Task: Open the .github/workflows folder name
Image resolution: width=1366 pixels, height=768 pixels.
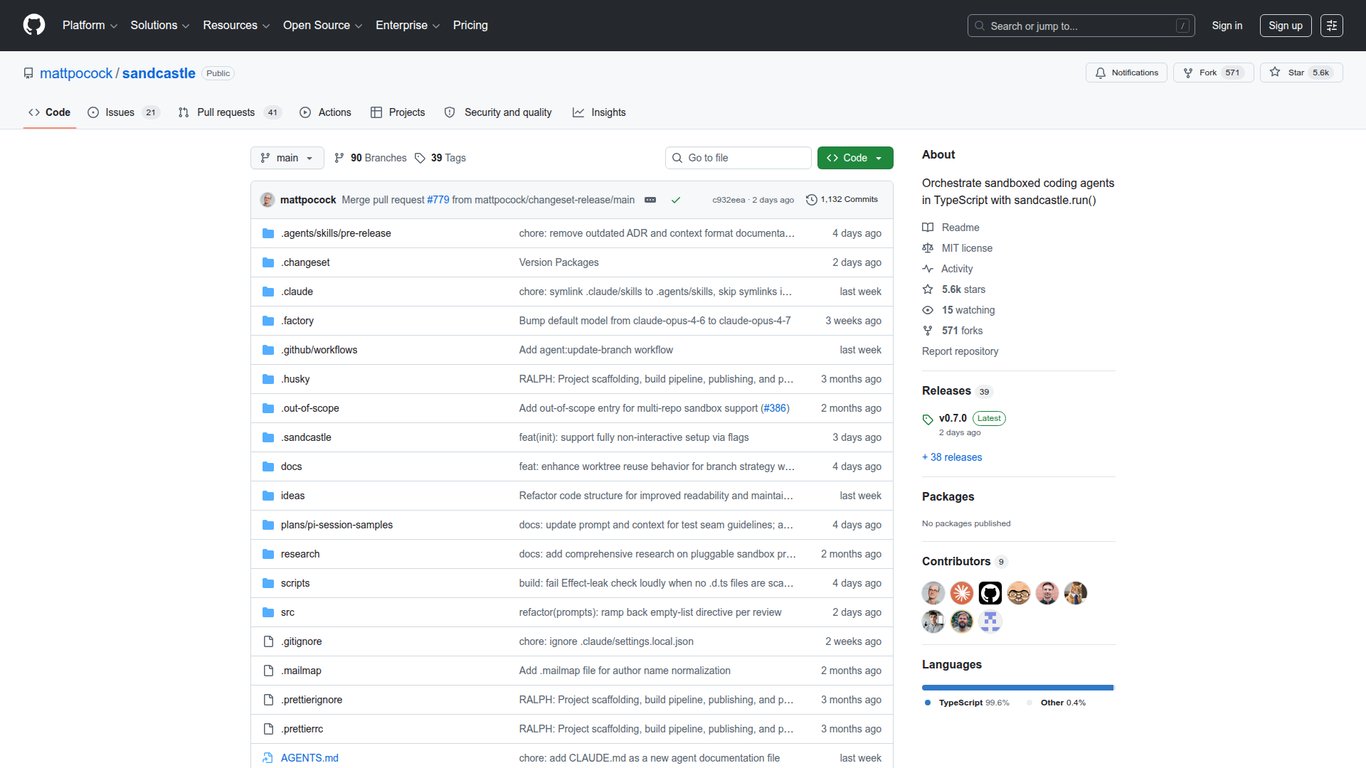Action: 319,350
